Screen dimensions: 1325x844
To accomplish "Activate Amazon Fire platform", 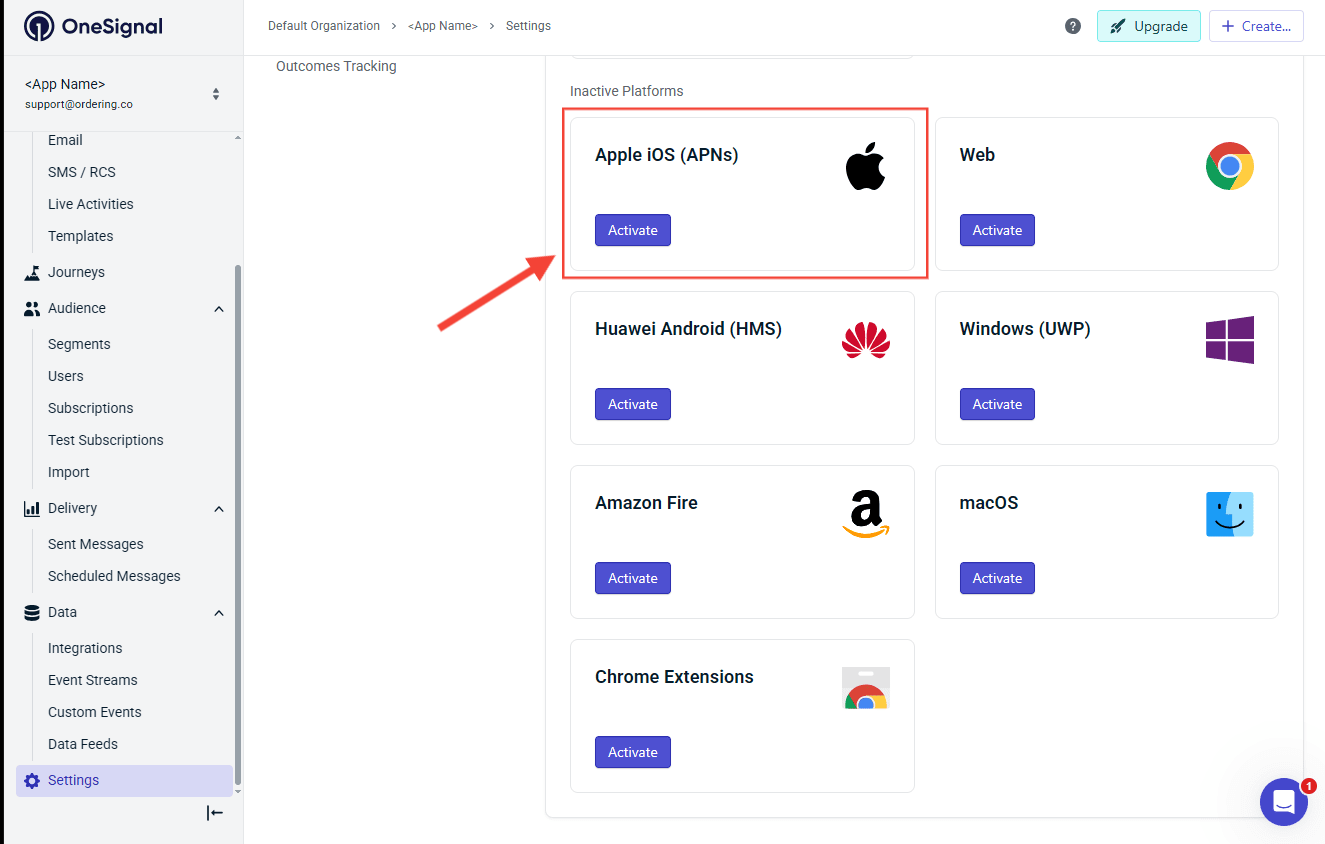I will [x=633, y=578].
